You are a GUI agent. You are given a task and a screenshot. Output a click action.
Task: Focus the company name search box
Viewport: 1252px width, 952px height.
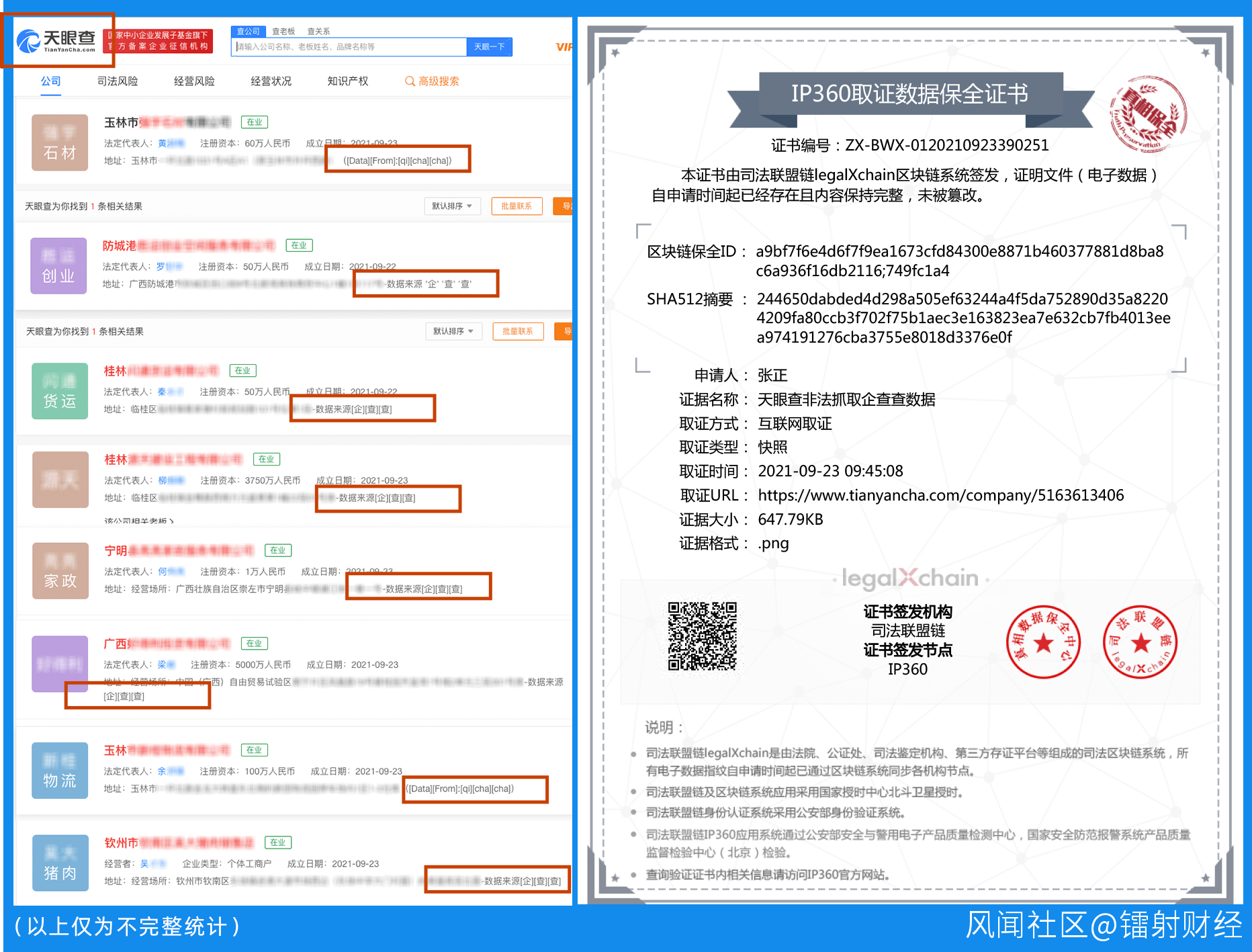pyautogui.click(x=349, y=47)
